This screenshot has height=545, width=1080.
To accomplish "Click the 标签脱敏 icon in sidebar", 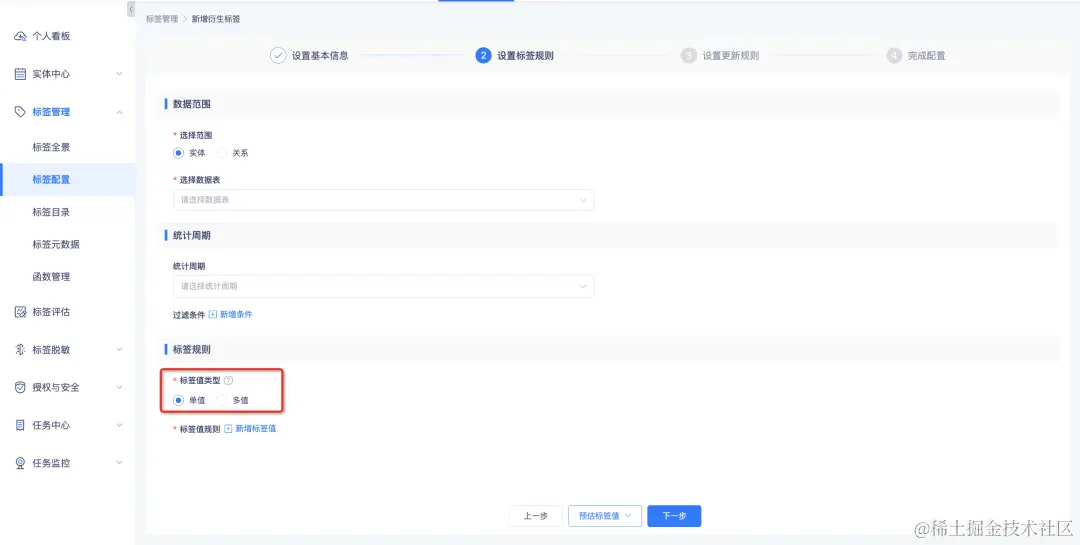I will tap(20, 349).
